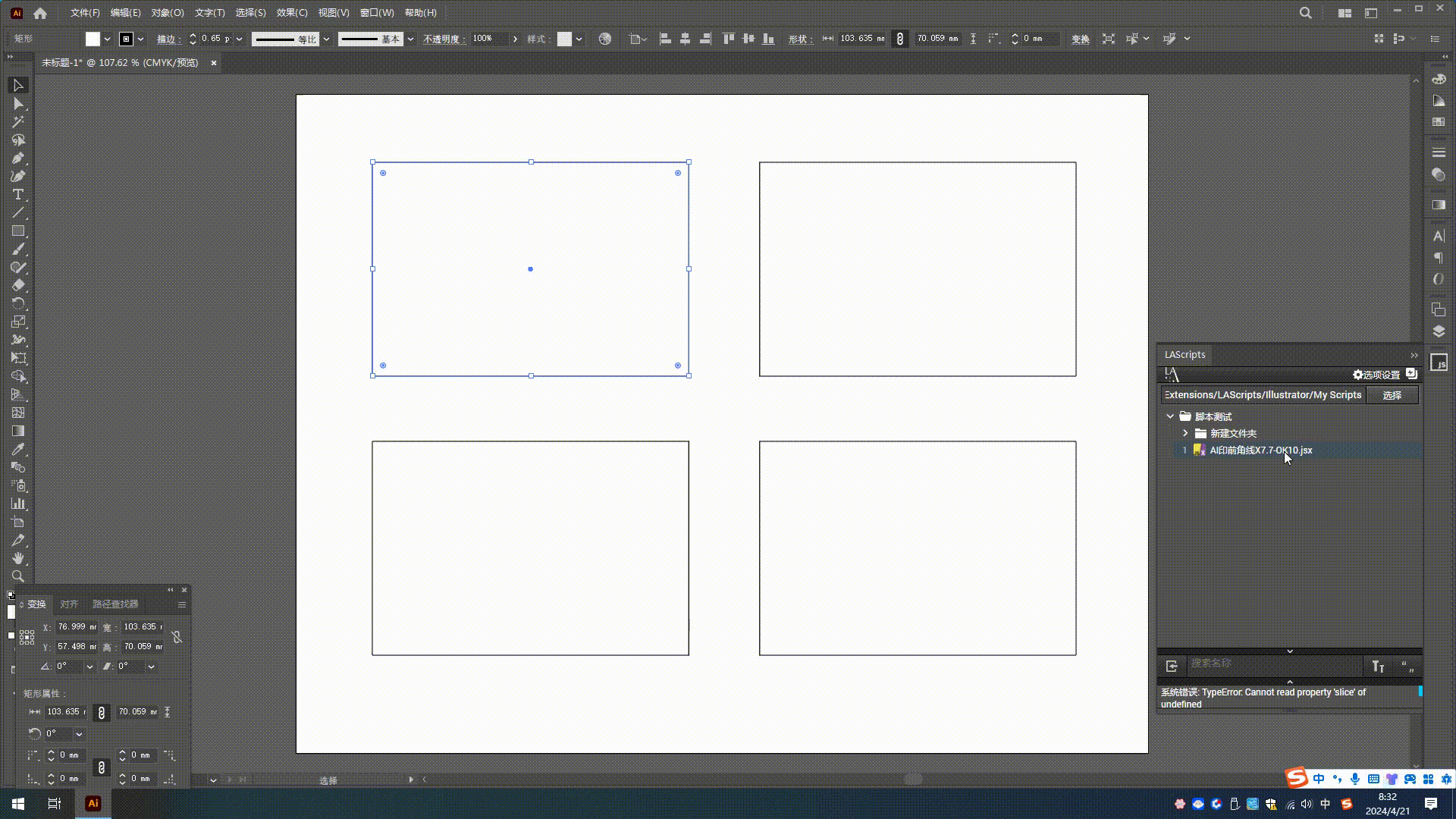Select the Pen tool
Viewport: 1456px width, 819px height.
[x=18, y=158]
